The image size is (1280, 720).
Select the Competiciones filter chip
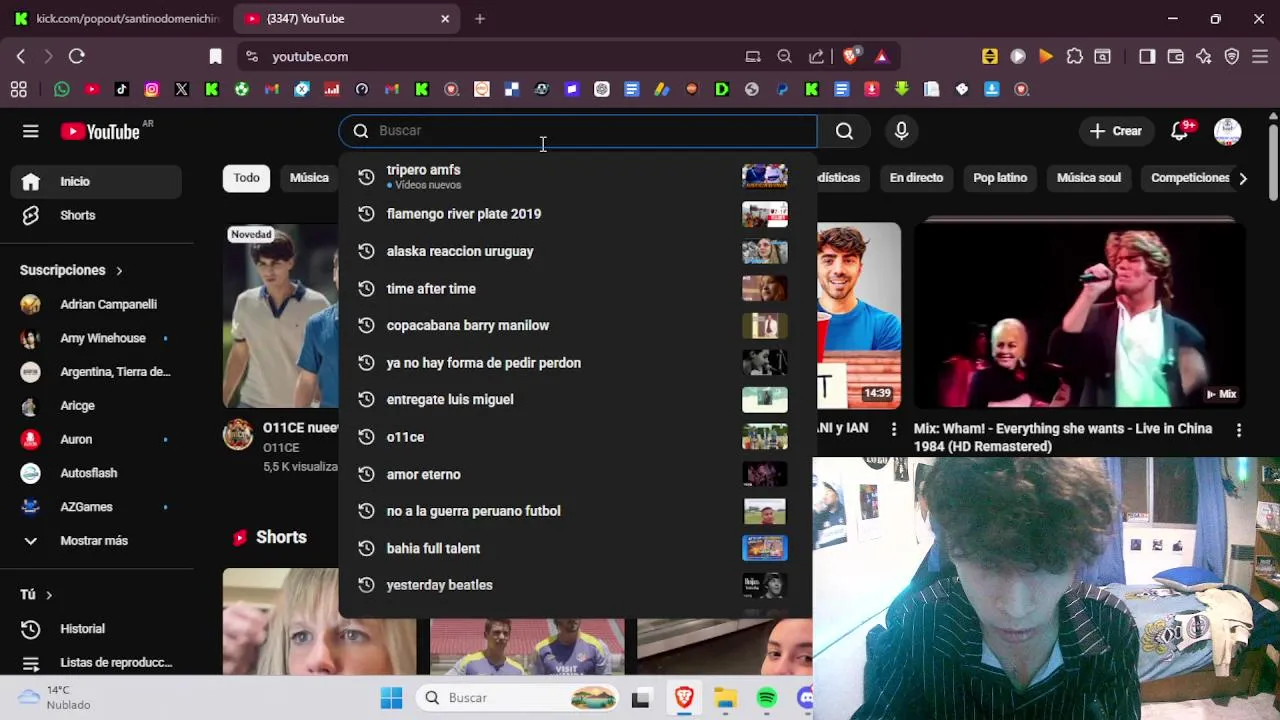1190,178
